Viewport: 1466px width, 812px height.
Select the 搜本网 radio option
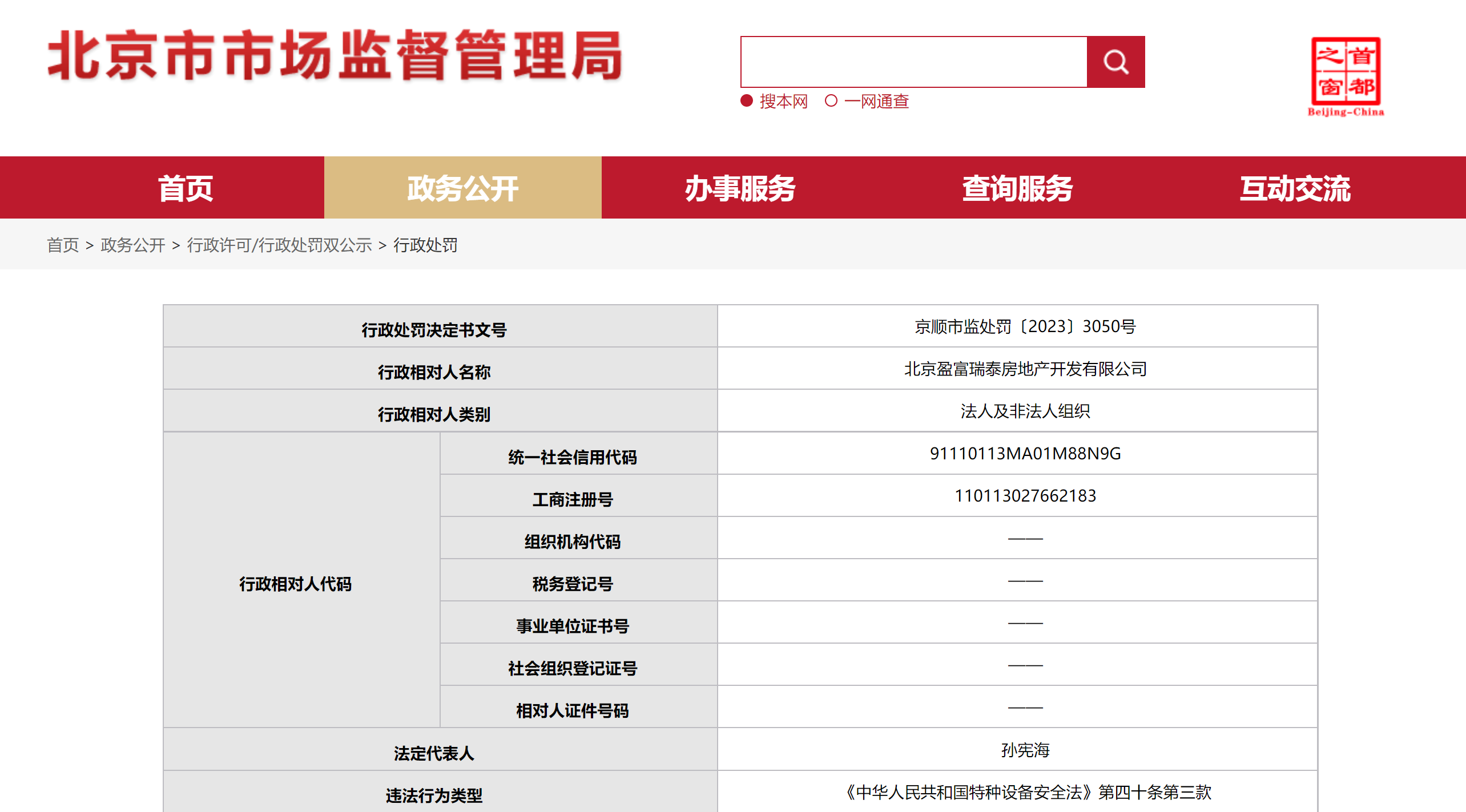click(x=747, y=101)
